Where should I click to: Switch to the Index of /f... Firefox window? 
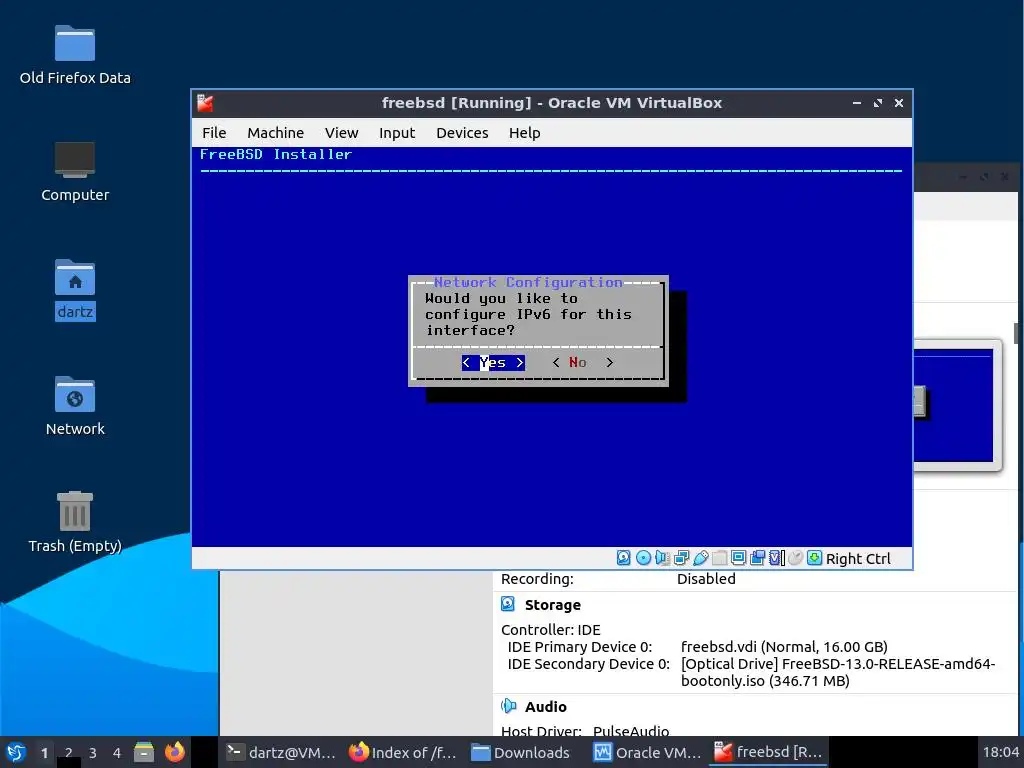click(403, 752)
